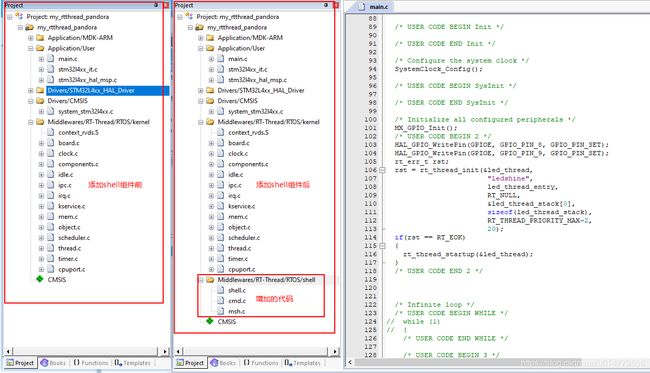
Task: Click the Application/User folder icon in middle panel
Action: tap(210, 48)
